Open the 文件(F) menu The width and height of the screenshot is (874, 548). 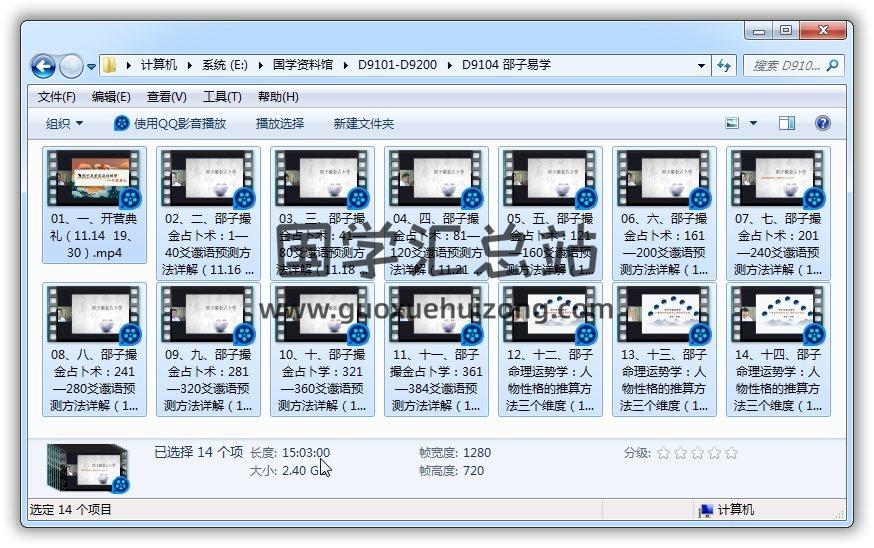57,97
